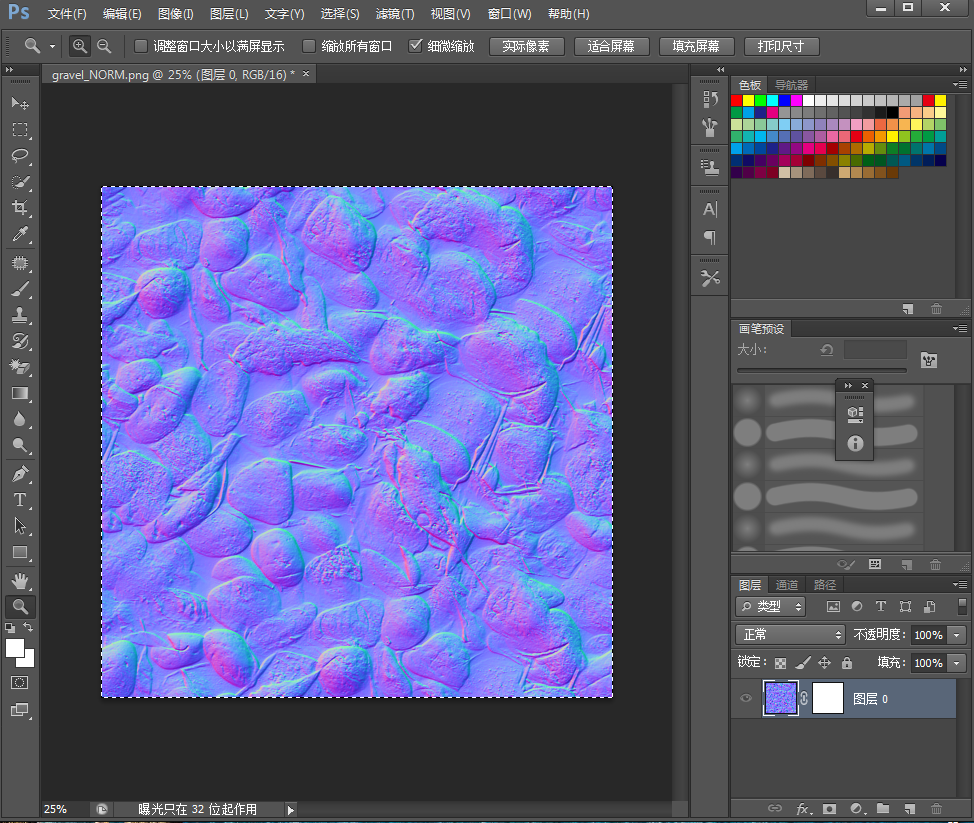Screen dimensions: 974x823
Task: Toggle lock transparent pixels
Action: coord(780,663)
